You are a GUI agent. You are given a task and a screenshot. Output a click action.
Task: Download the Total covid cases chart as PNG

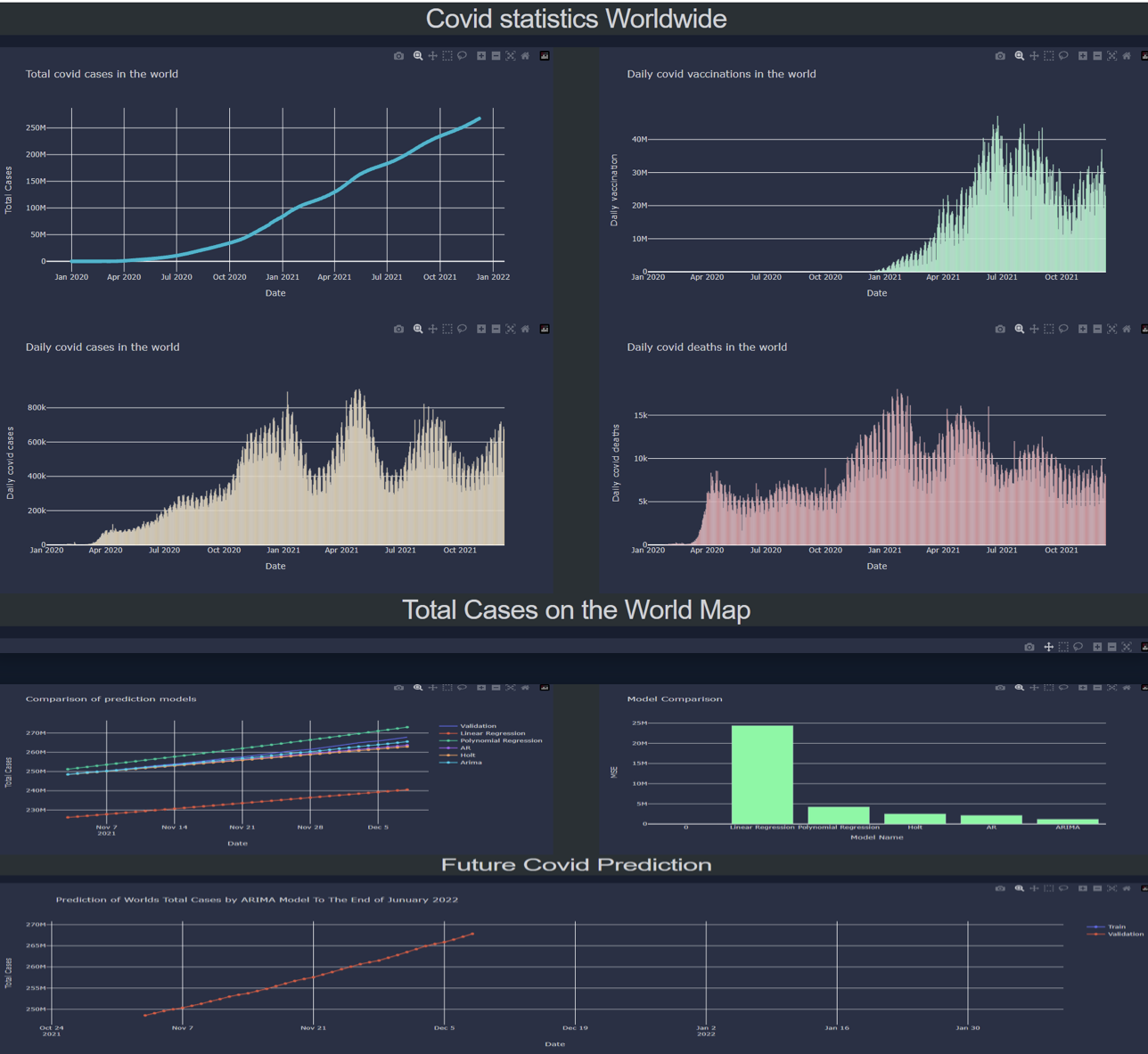point(398,55)
